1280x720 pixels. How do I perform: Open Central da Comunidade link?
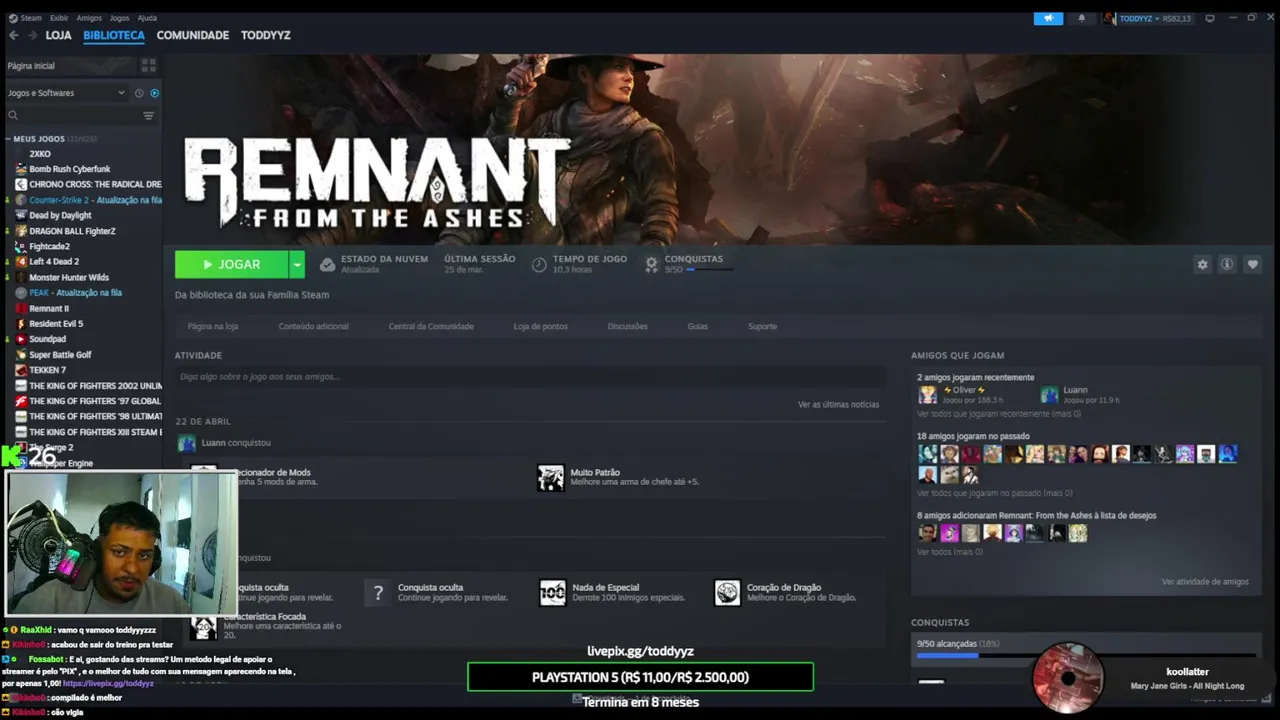tap(431, 326)
